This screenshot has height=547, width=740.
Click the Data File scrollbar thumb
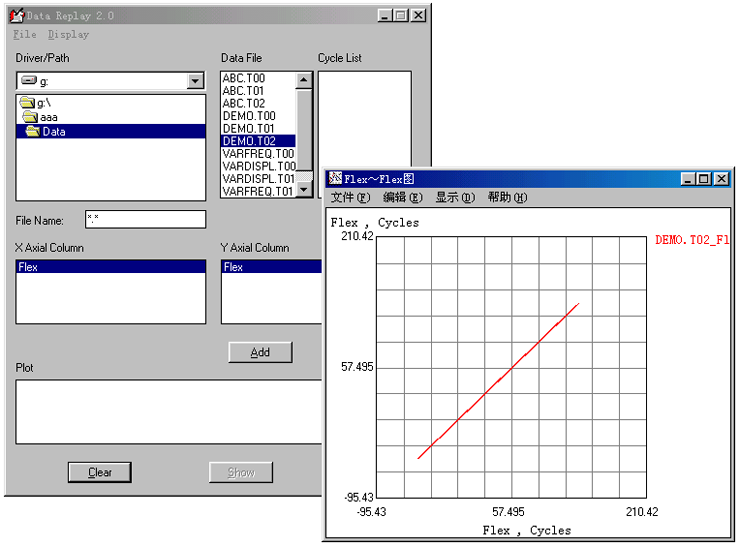pyautogui.click(x=304, y=129)
